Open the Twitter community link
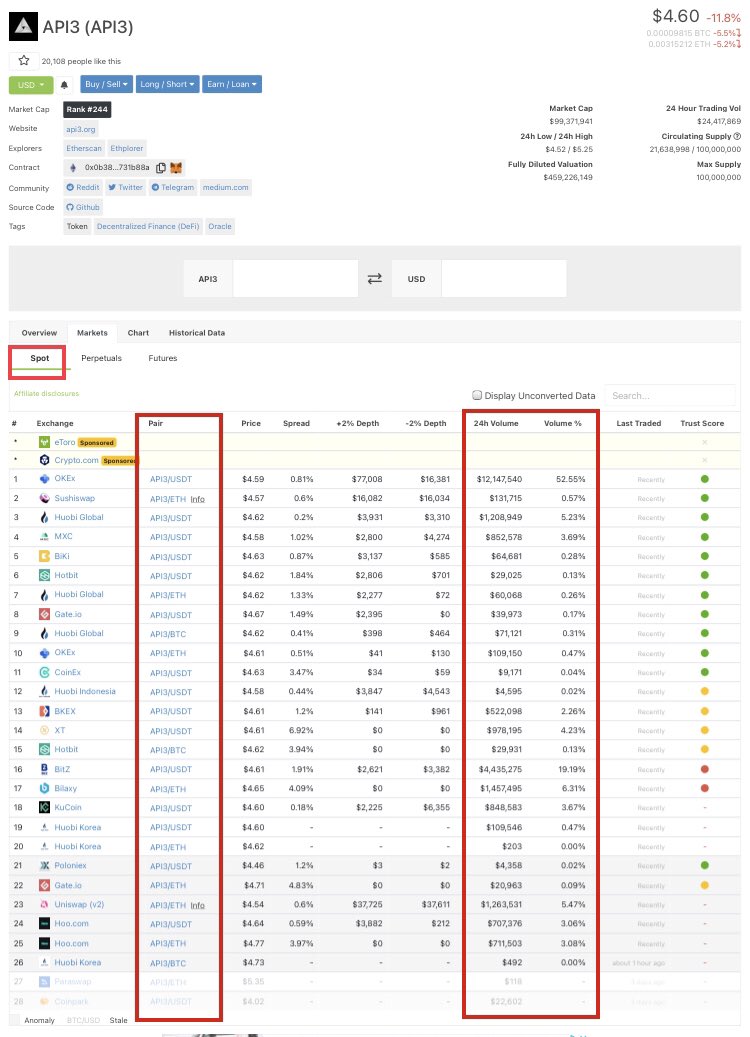The image size is (750, 1037). tap(125, 187)
